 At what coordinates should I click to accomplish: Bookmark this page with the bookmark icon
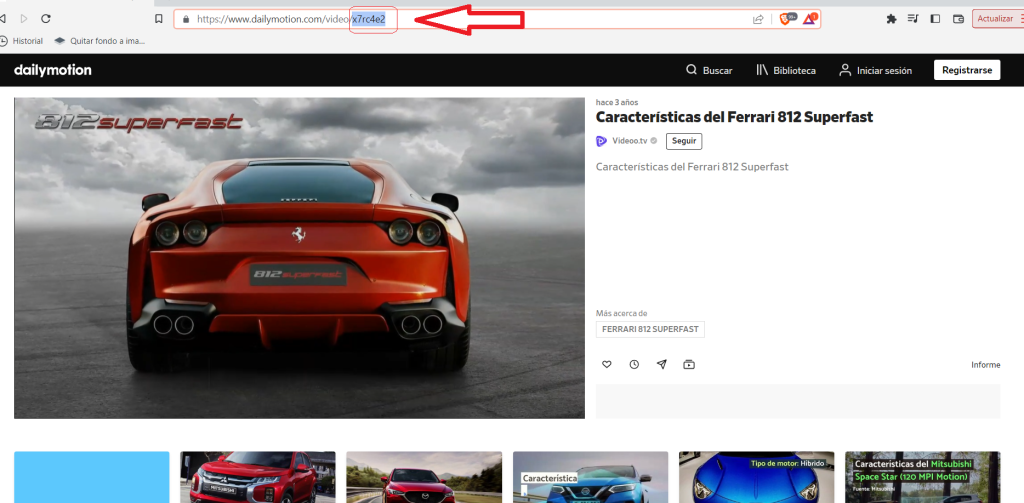159,19
